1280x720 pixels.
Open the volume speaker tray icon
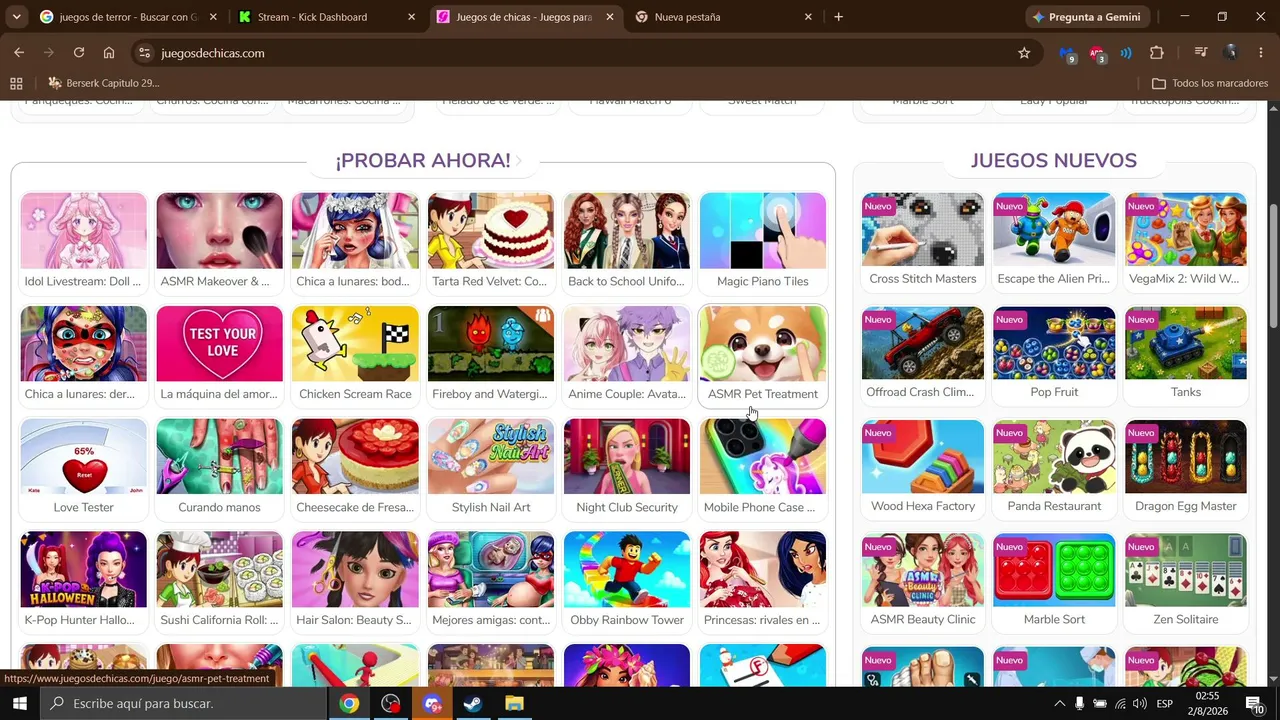(1140, 703)
